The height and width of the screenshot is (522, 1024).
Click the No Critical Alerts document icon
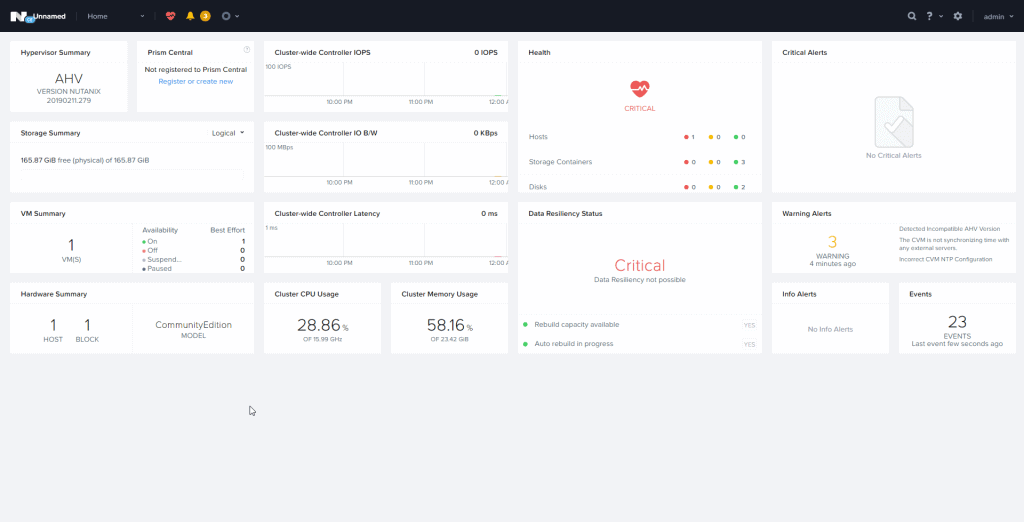coord(893,122)
